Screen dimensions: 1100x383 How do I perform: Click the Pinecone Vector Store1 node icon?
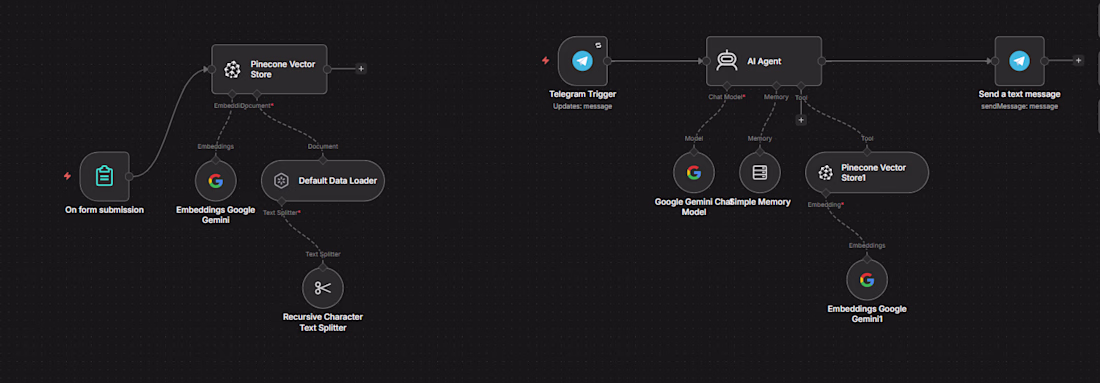click(x=826, y=173)
